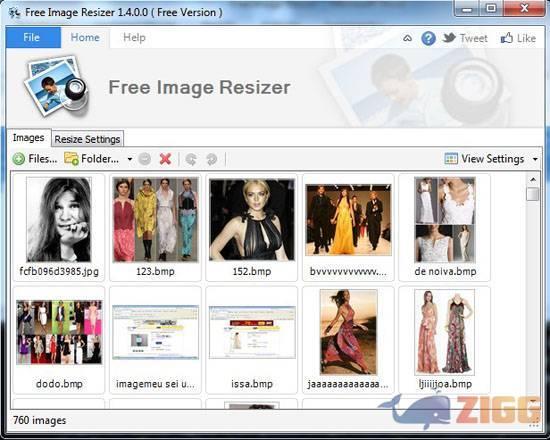Click the 760 images status text

[x=39, y=420]
